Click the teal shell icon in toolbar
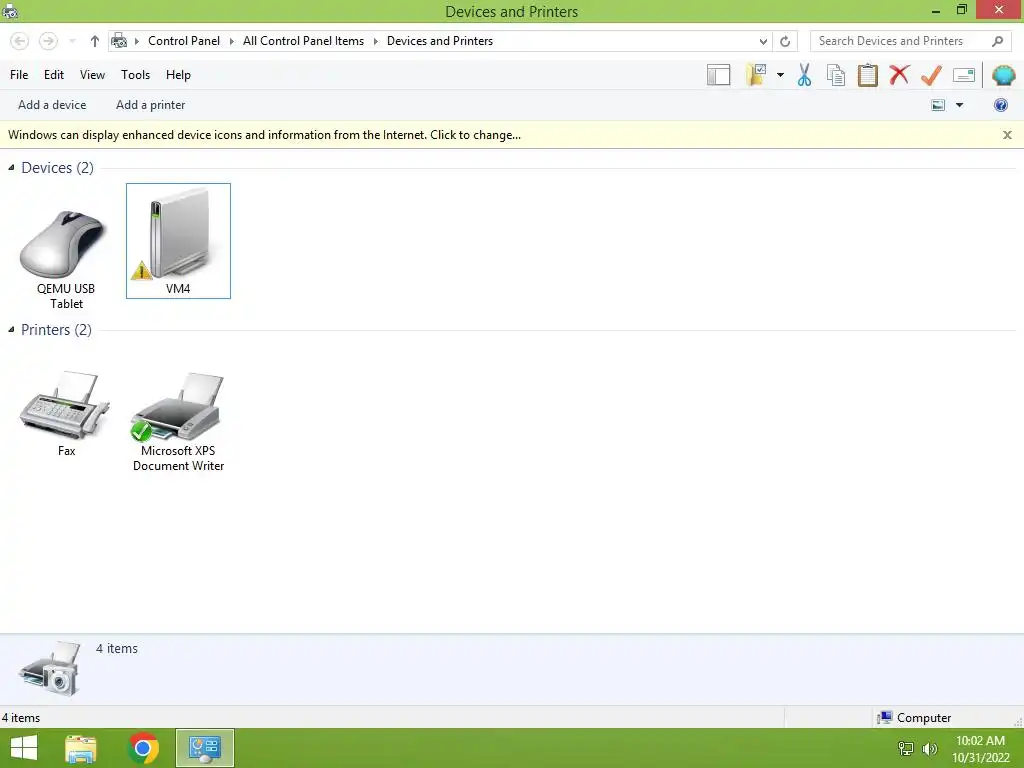This screenshot has height=768, width=1024. click(1003, 75)
